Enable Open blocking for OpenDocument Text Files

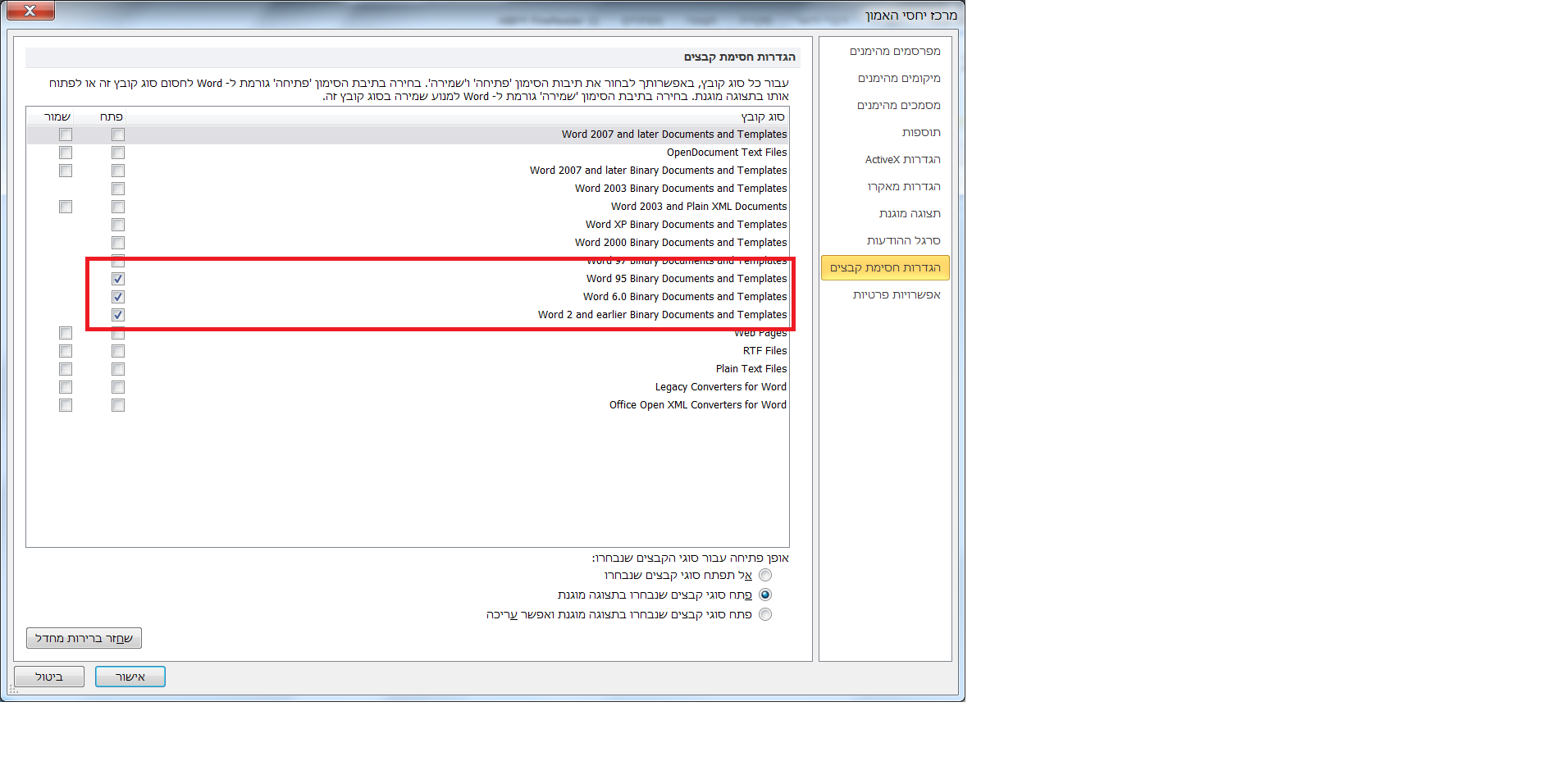tap(118, 153)
